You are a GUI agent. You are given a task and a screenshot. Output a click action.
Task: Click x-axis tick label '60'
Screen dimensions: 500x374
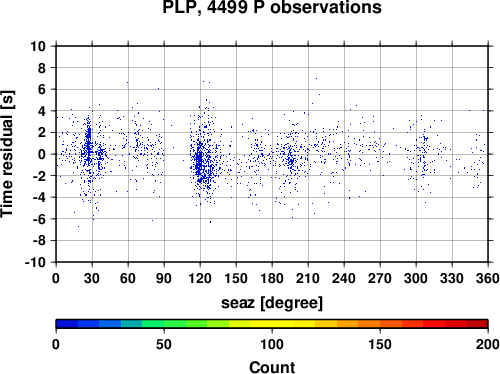pos(128,278)
